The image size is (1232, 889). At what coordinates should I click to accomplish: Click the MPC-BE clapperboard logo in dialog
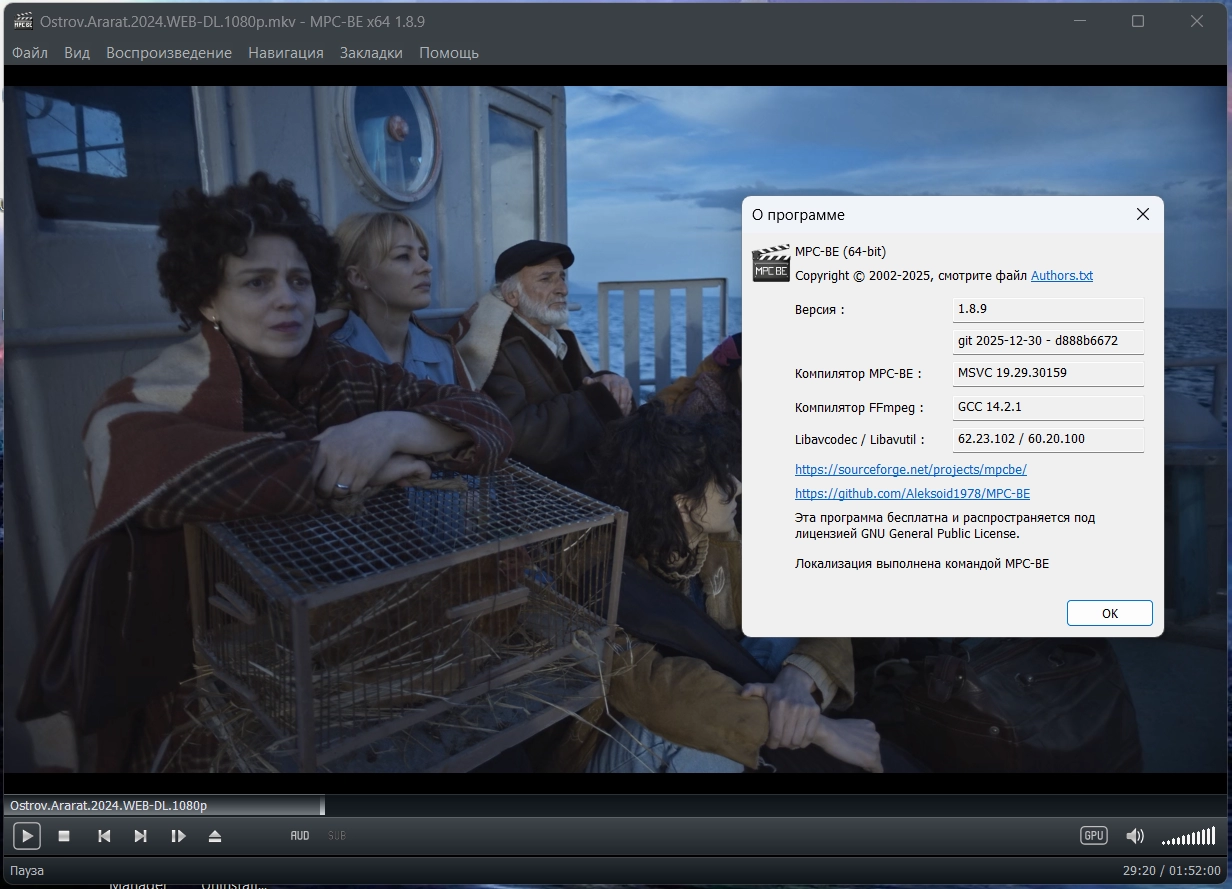(x=771, y=263)
